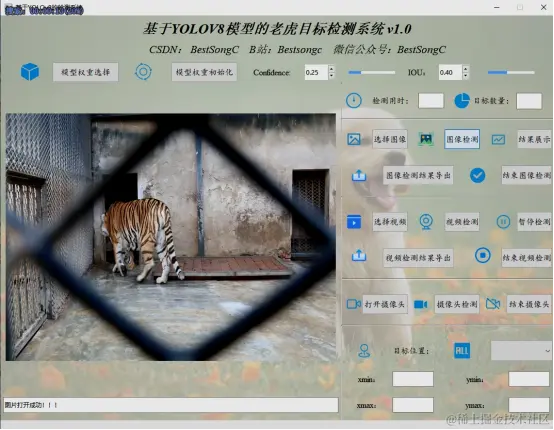This screenshot has height=430, width=554.
Task: Click the crossed-out camera icon
Action: (493, 304)
